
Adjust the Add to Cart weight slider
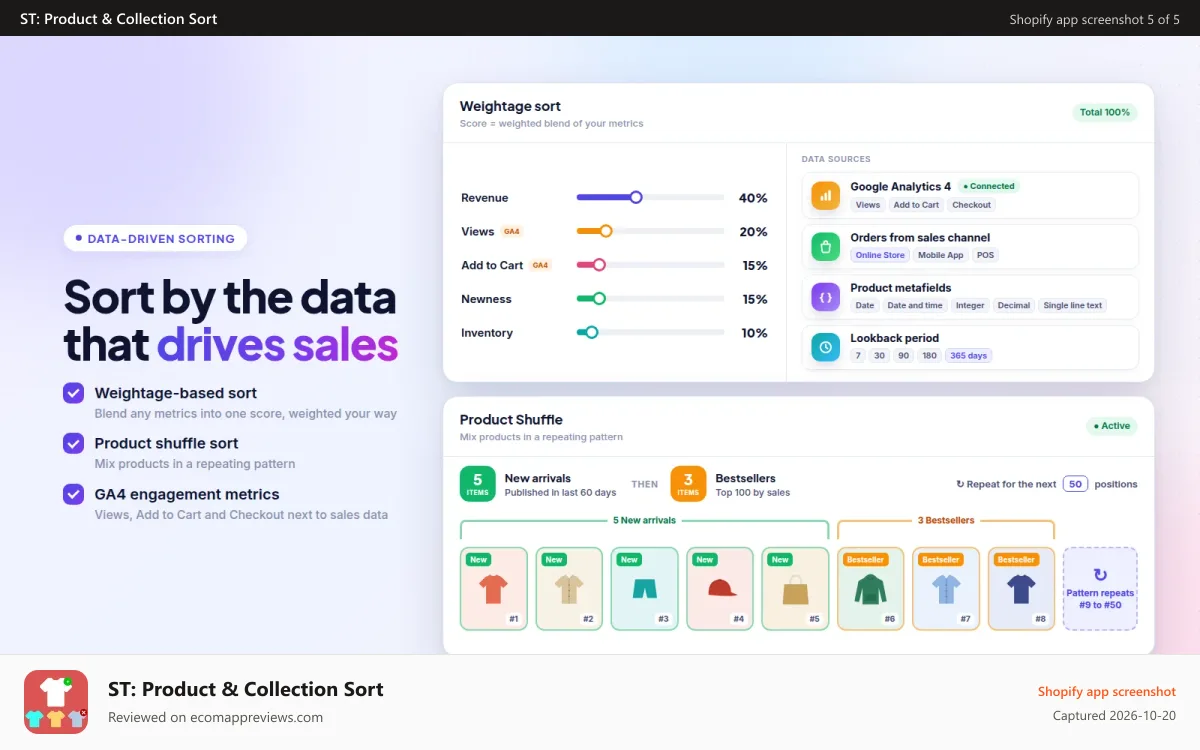pos(650,265)
